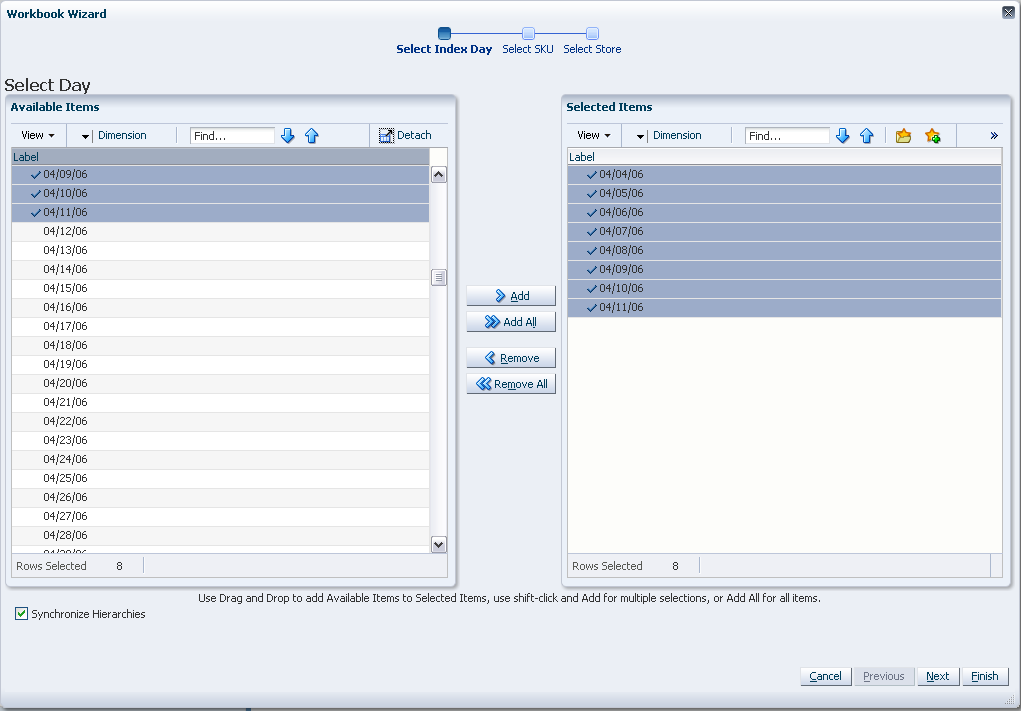This screenshot has width=1021, height=711.
Task: Select 04/12/06 in Available Items
Action: (220, 231)
